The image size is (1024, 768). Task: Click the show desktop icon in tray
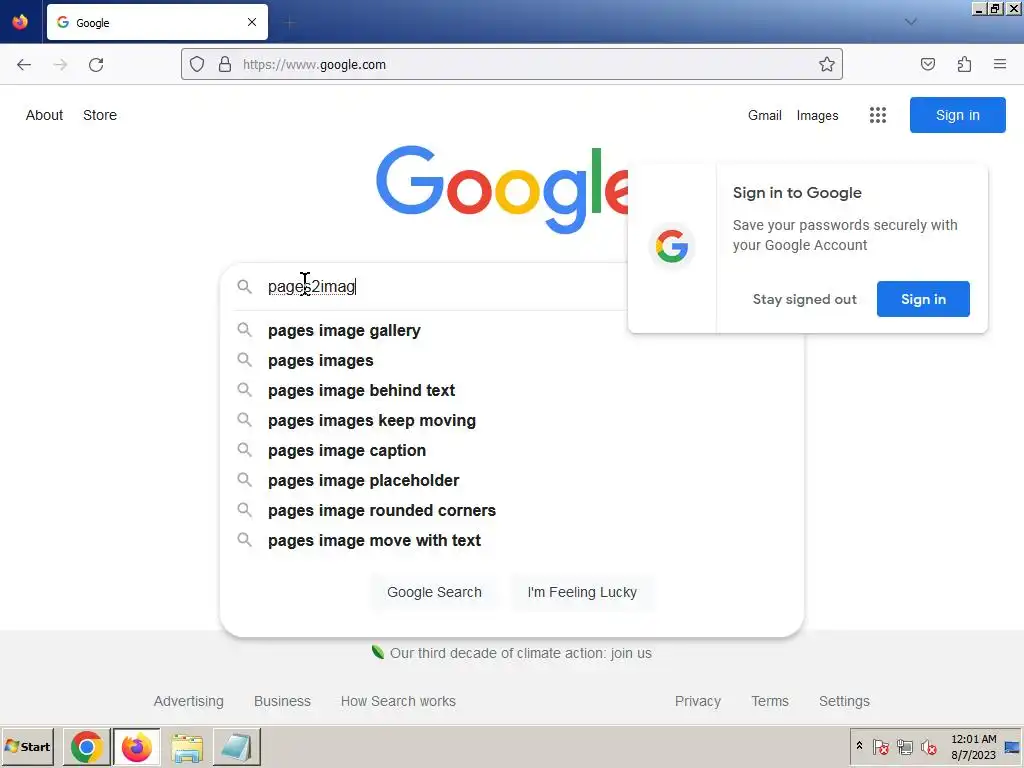[1013, 747]
